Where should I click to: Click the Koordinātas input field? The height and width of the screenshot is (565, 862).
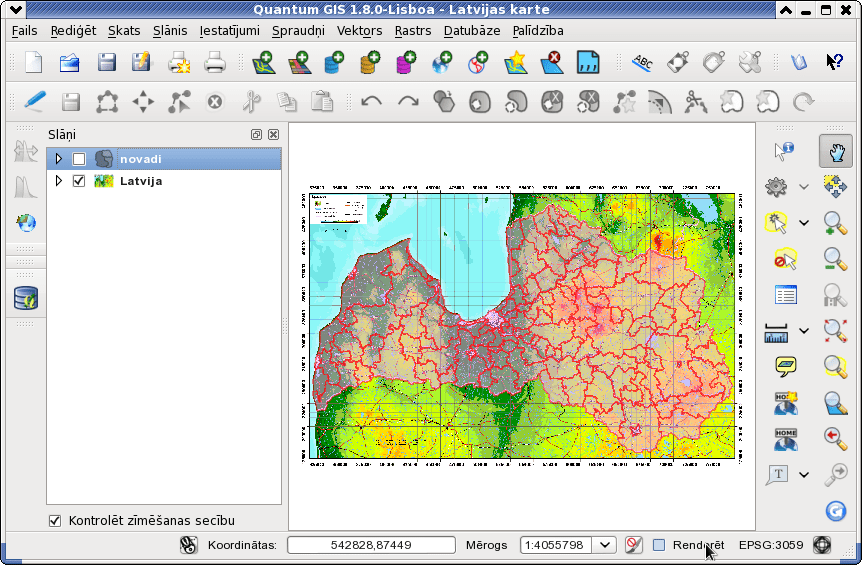point(371,545)
